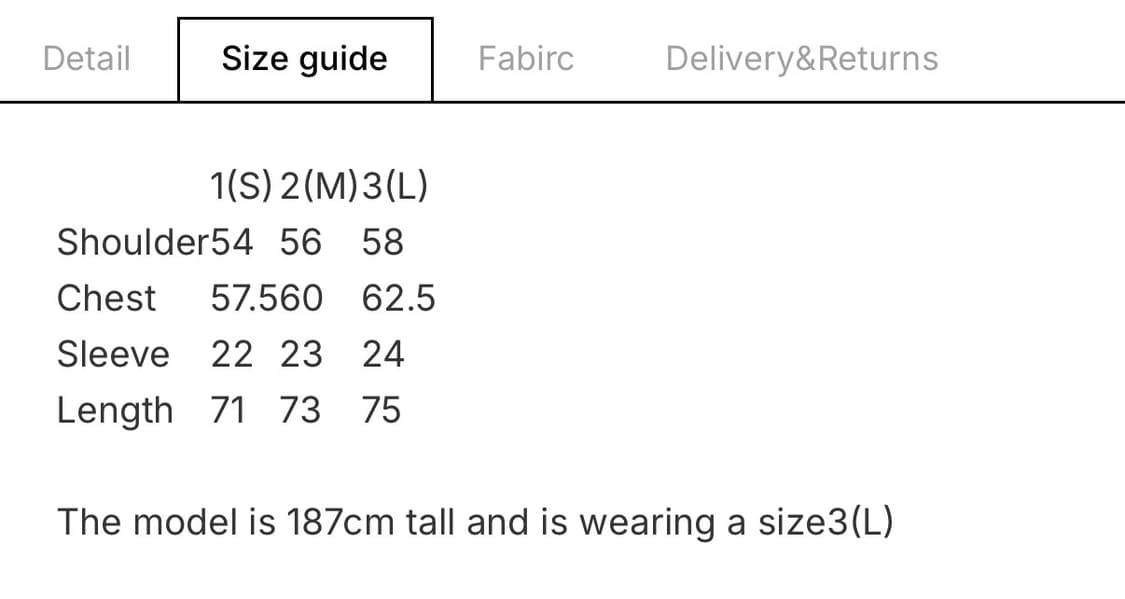Switch to the Fabirc tab
Image resolution: width=1125 pixels, height=599 pixels.
[x=526, y=59]
